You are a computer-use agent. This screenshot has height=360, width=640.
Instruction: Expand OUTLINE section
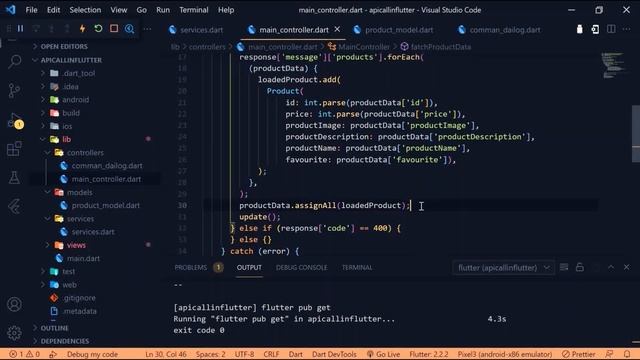[x=54, y=328]
